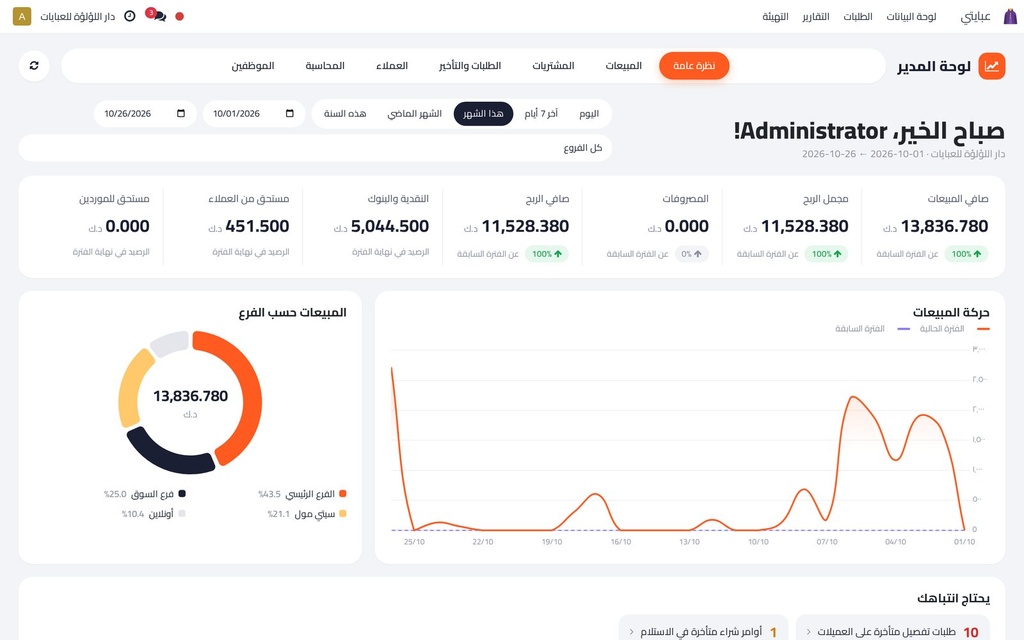Click the end date field 10/26/2026
This screenshot has height=640, width=1024.
click(145, 114)
